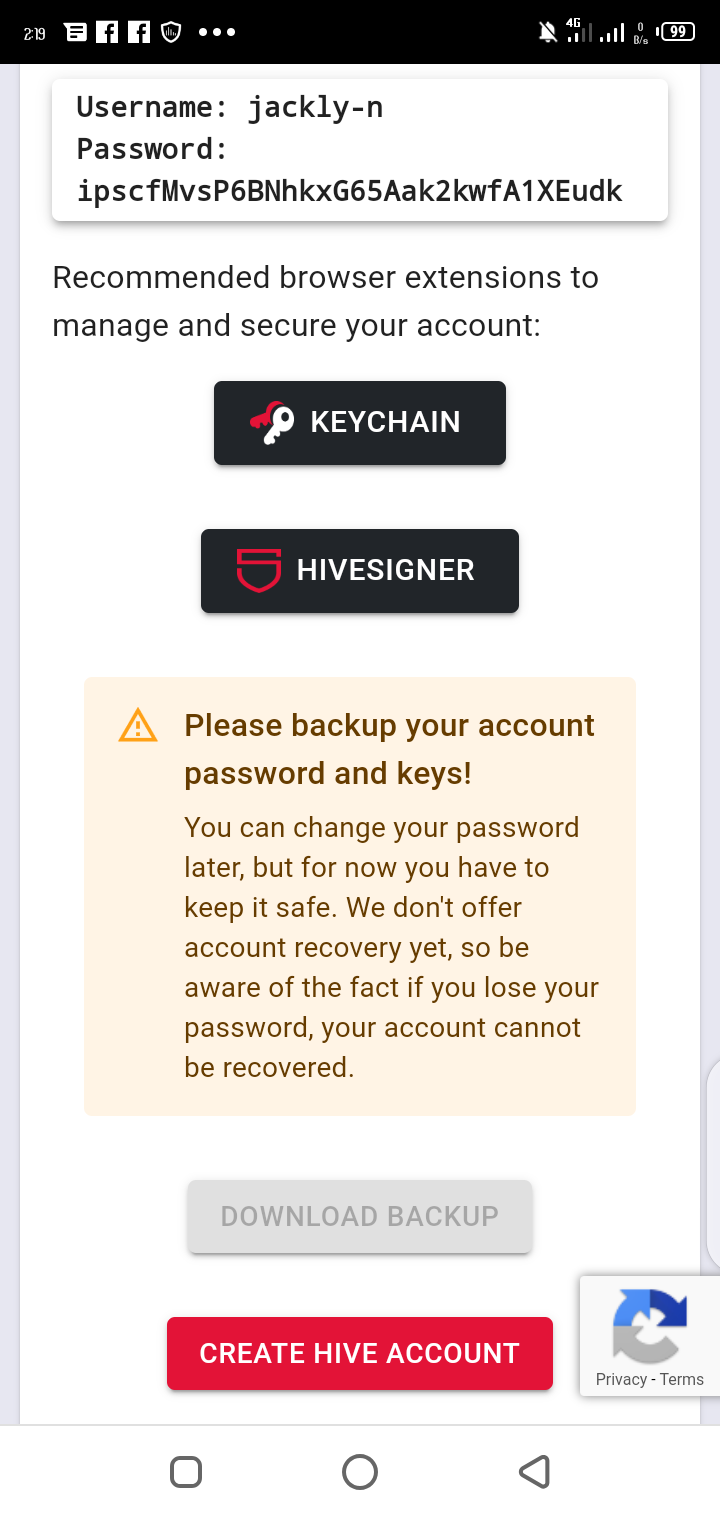Open the KEYCHAIN extension button
This screenshot has width=720, height=1520.
360,423
